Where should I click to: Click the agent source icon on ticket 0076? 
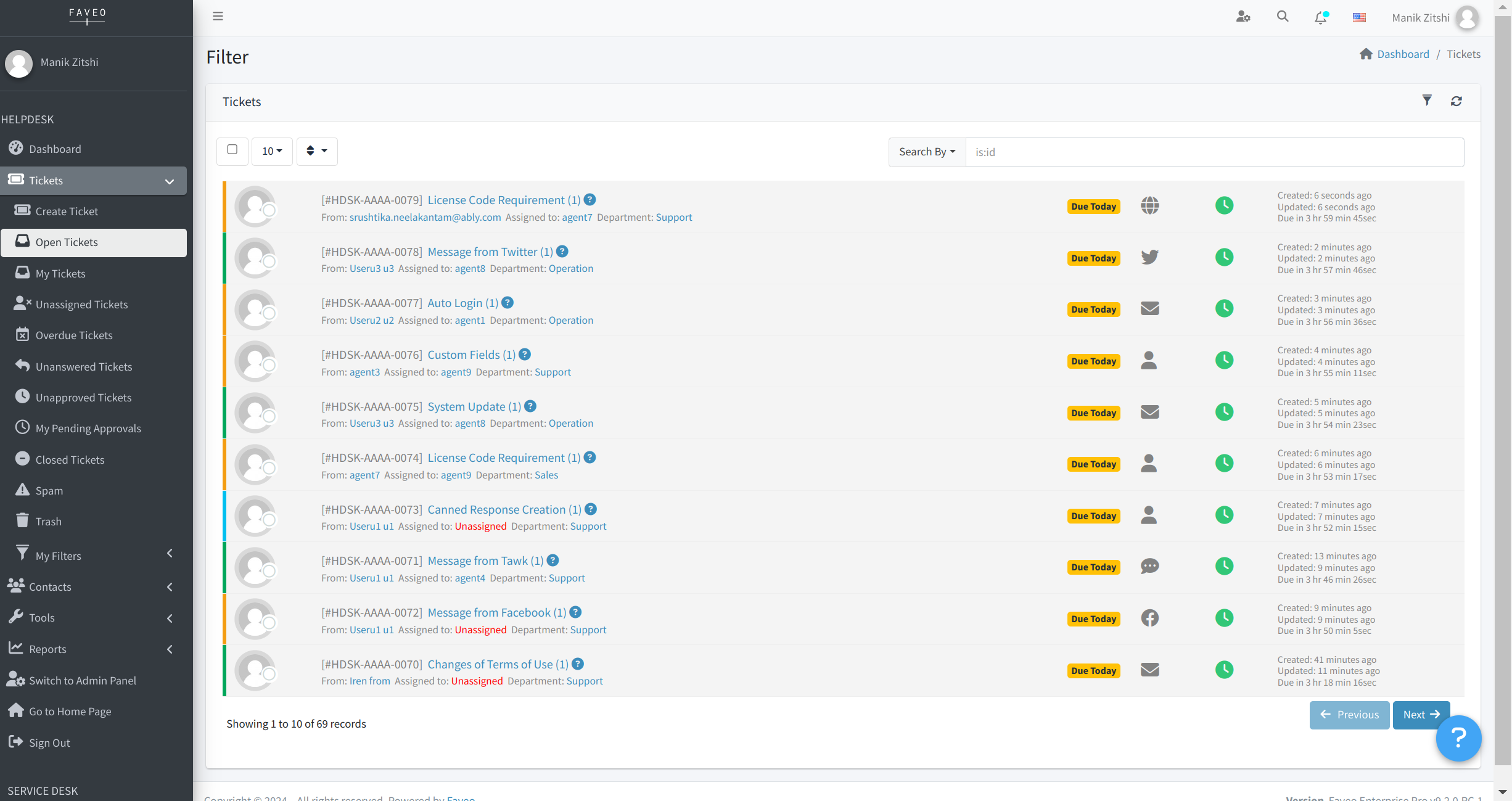pyautogui.click(x=1149, y=360)
